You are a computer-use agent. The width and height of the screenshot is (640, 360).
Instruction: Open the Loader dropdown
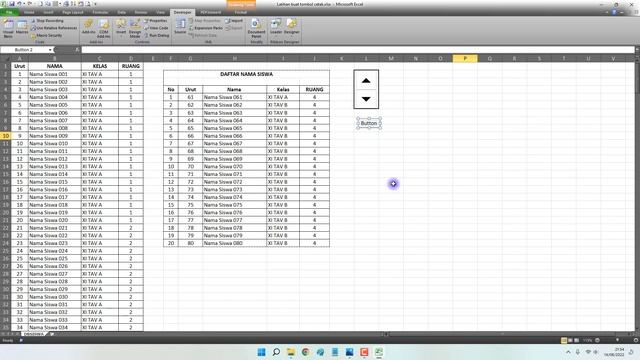click(x=276, y=27)
